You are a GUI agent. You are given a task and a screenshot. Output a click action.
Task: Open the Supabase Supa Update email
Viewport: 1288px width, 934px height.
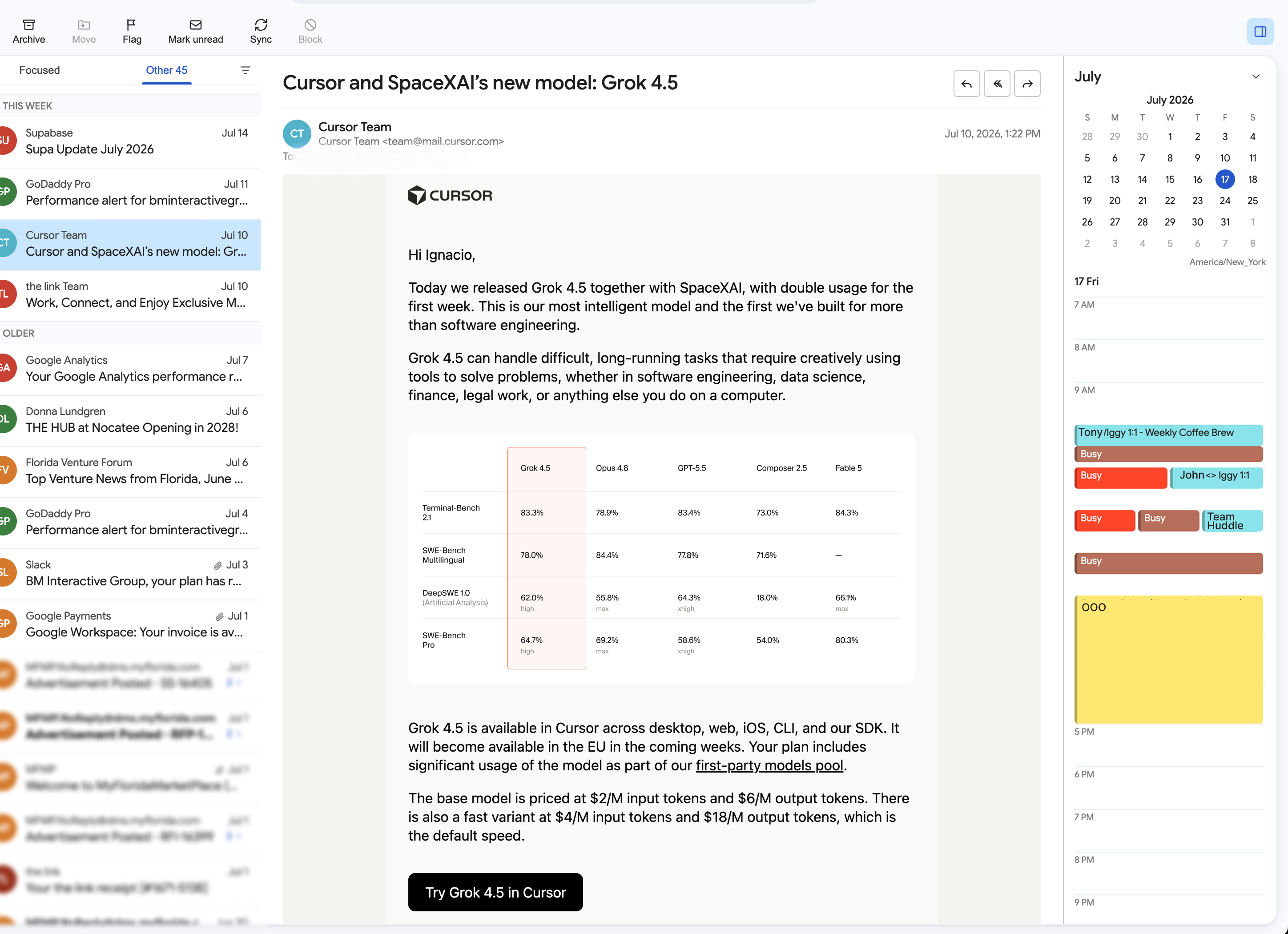(130, 142)
